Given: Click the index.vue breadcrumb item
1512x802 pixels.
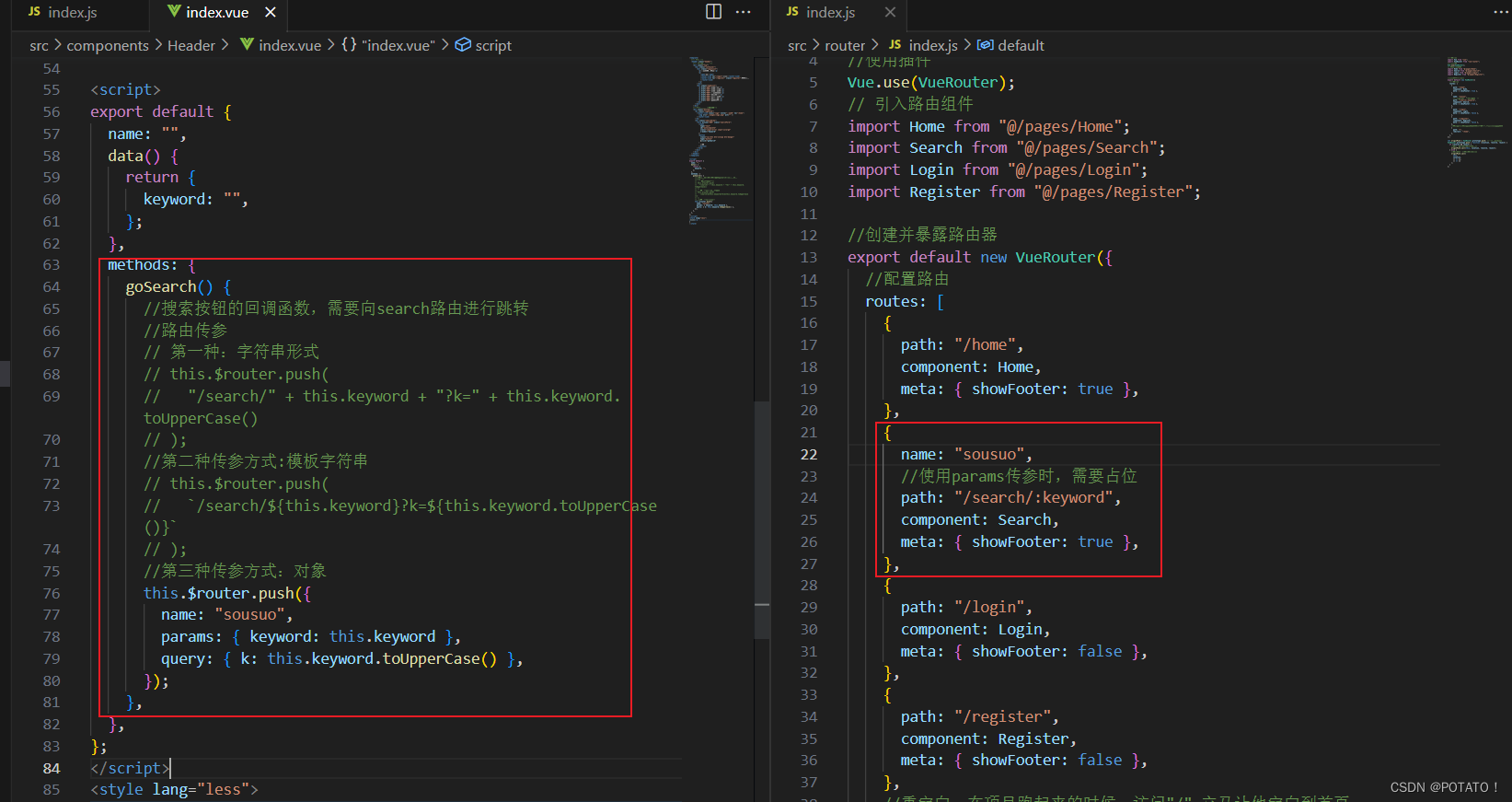Looking at the screenshot, I should [x=290, y=45].
